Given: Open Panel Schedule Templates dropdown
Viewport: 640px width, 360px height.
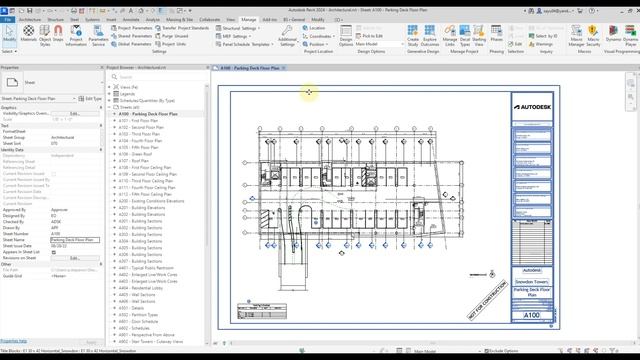Looking at the screenshot, I should pyautogui.click(x=244, y=44).
